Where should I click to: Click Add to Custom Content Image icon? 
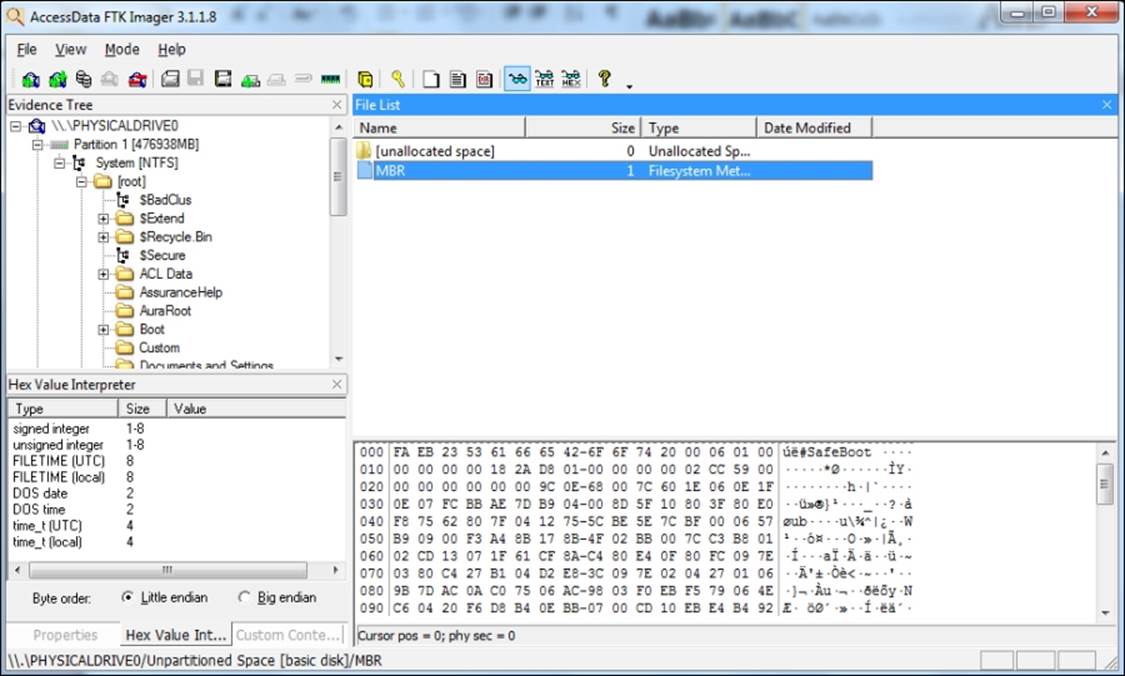point(250,79)
